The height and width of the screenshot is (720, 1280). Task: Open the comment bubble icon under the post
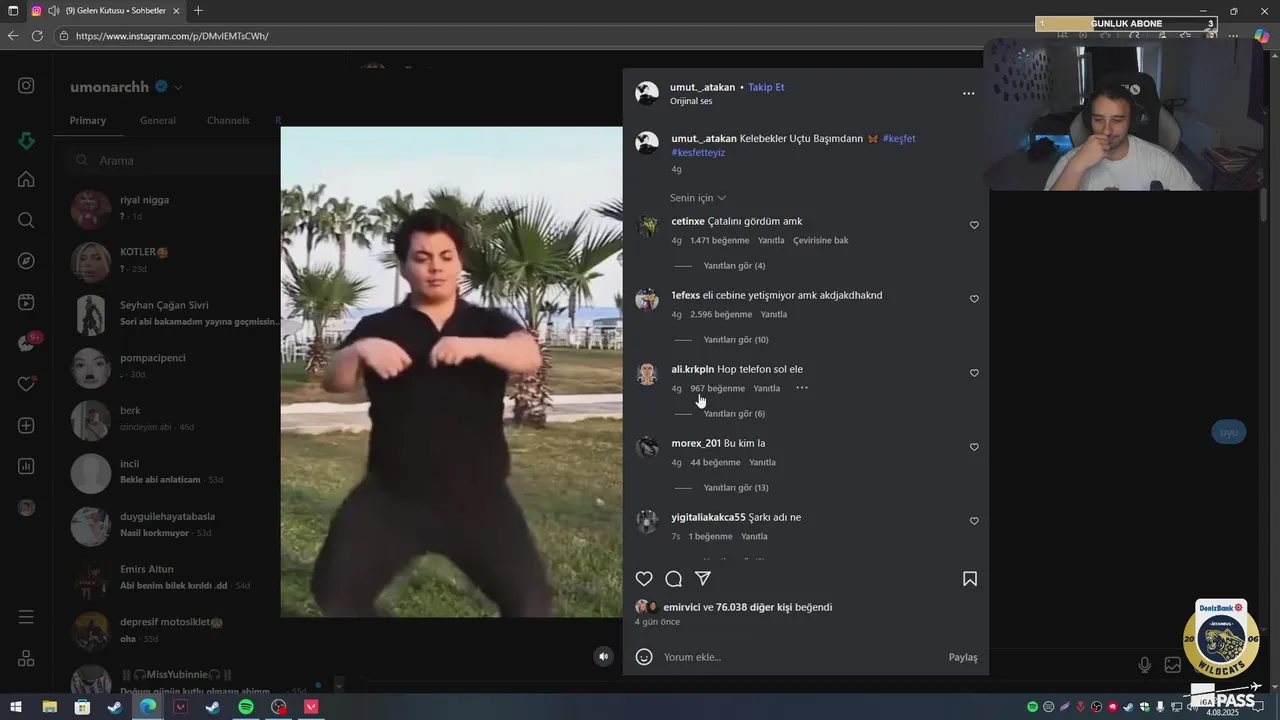(674, 579)
